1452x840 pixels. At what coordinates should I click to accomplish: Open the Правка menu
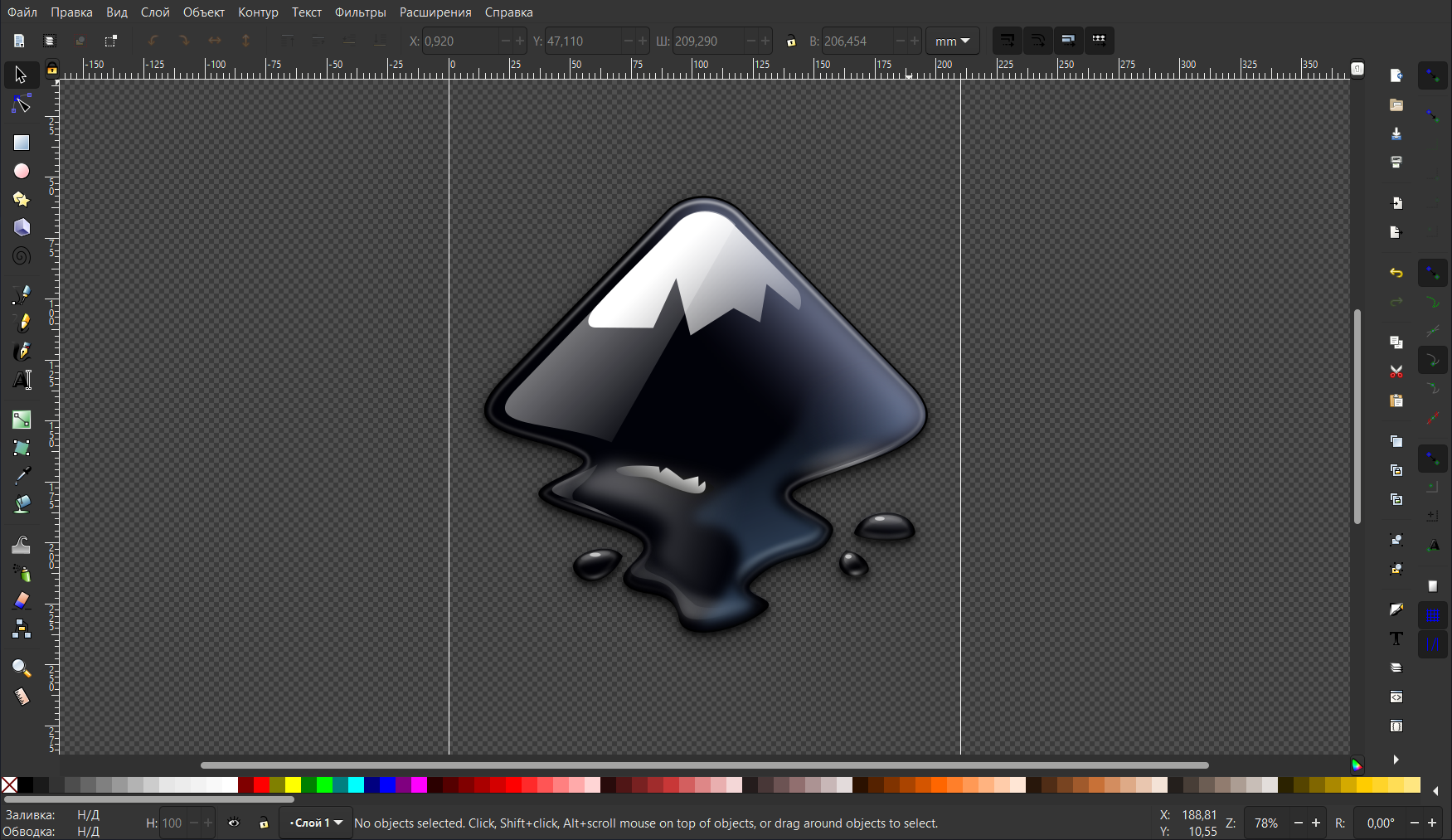(71, 12)
